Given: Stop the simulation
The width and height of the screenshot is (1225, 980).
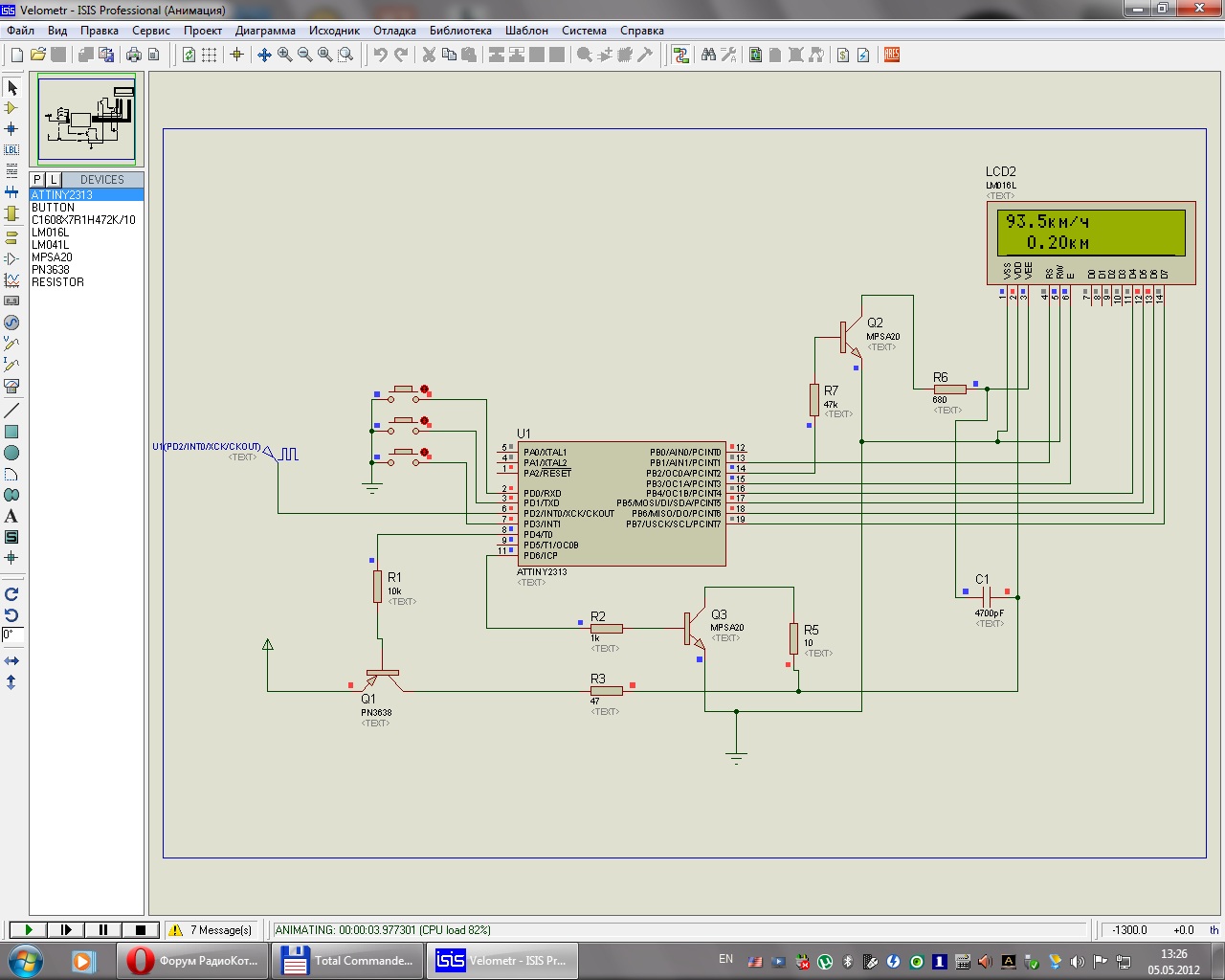Looking at the screenshot, I should coord(140,929).
